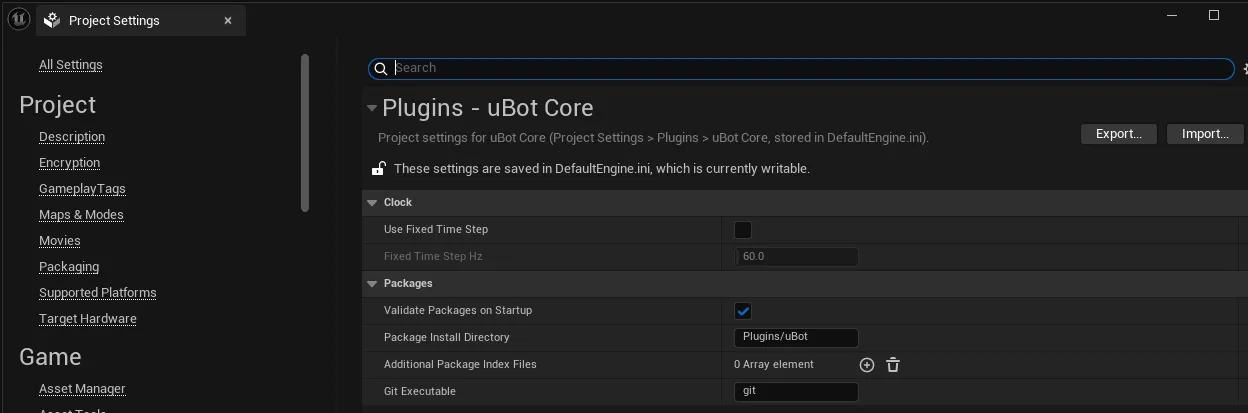Enable Use Fixed Time Step checkbox
Screen dimensions: 1248x413
pos(743,230)
